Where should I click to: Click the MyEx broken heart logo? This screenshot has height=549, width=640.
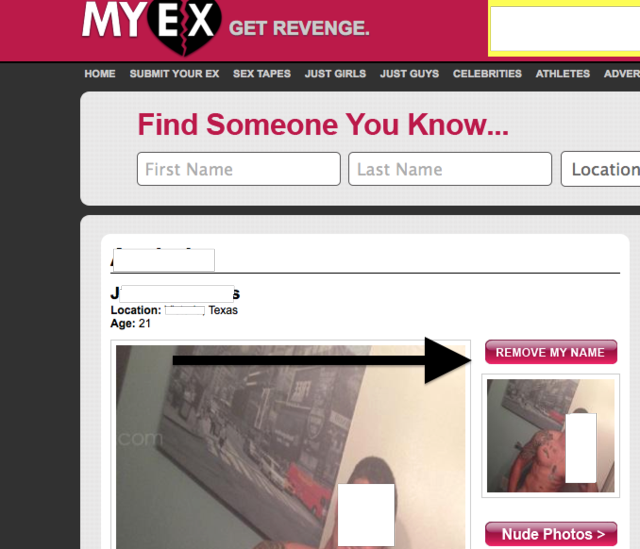[151, 25]
